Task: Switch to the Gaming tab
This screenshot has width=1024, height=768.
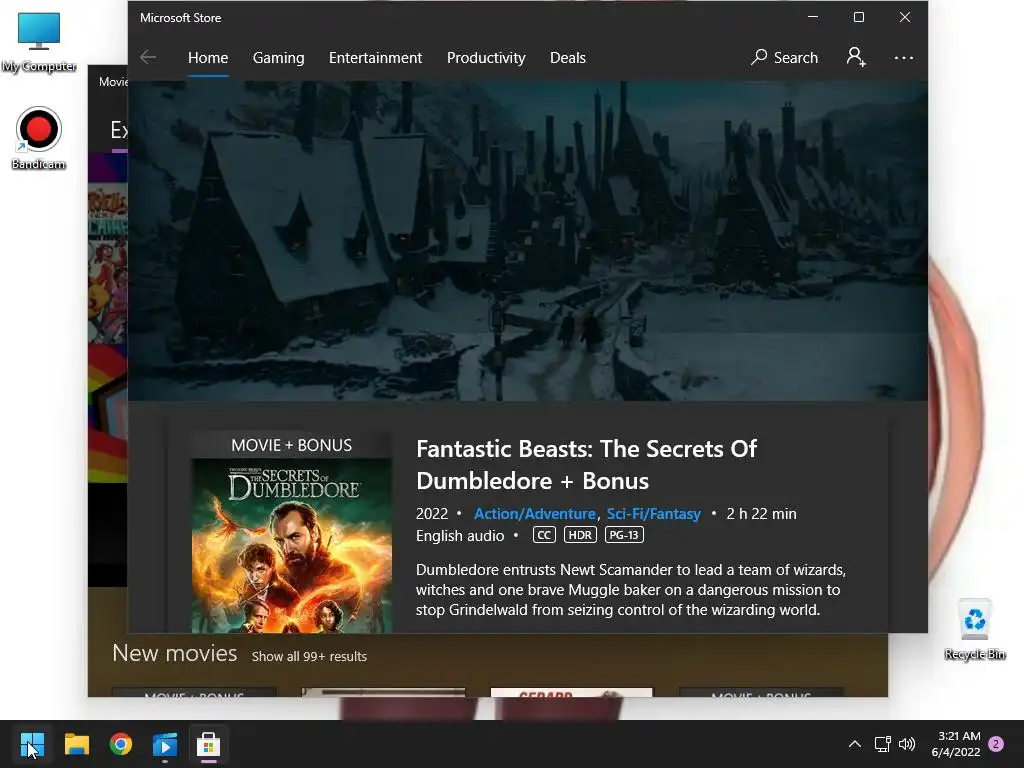Action: pyautogui.click(x=278, y=57)
